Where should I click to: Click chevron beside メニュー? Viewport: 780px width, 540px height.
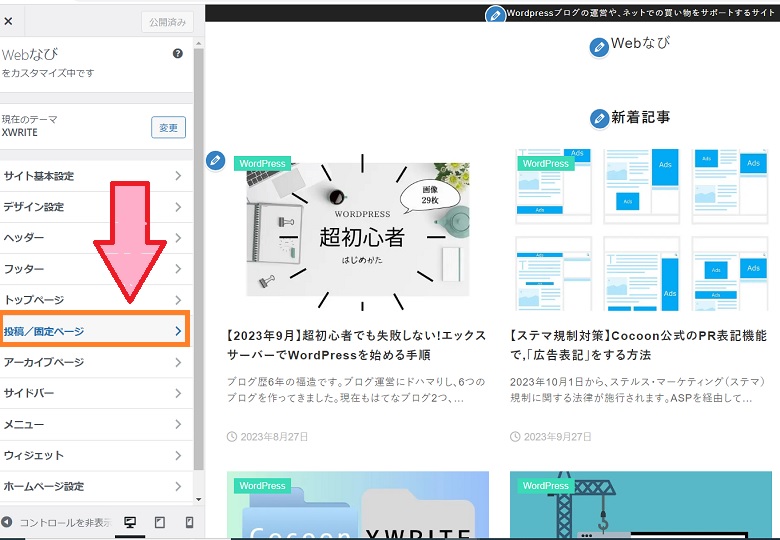178,424
